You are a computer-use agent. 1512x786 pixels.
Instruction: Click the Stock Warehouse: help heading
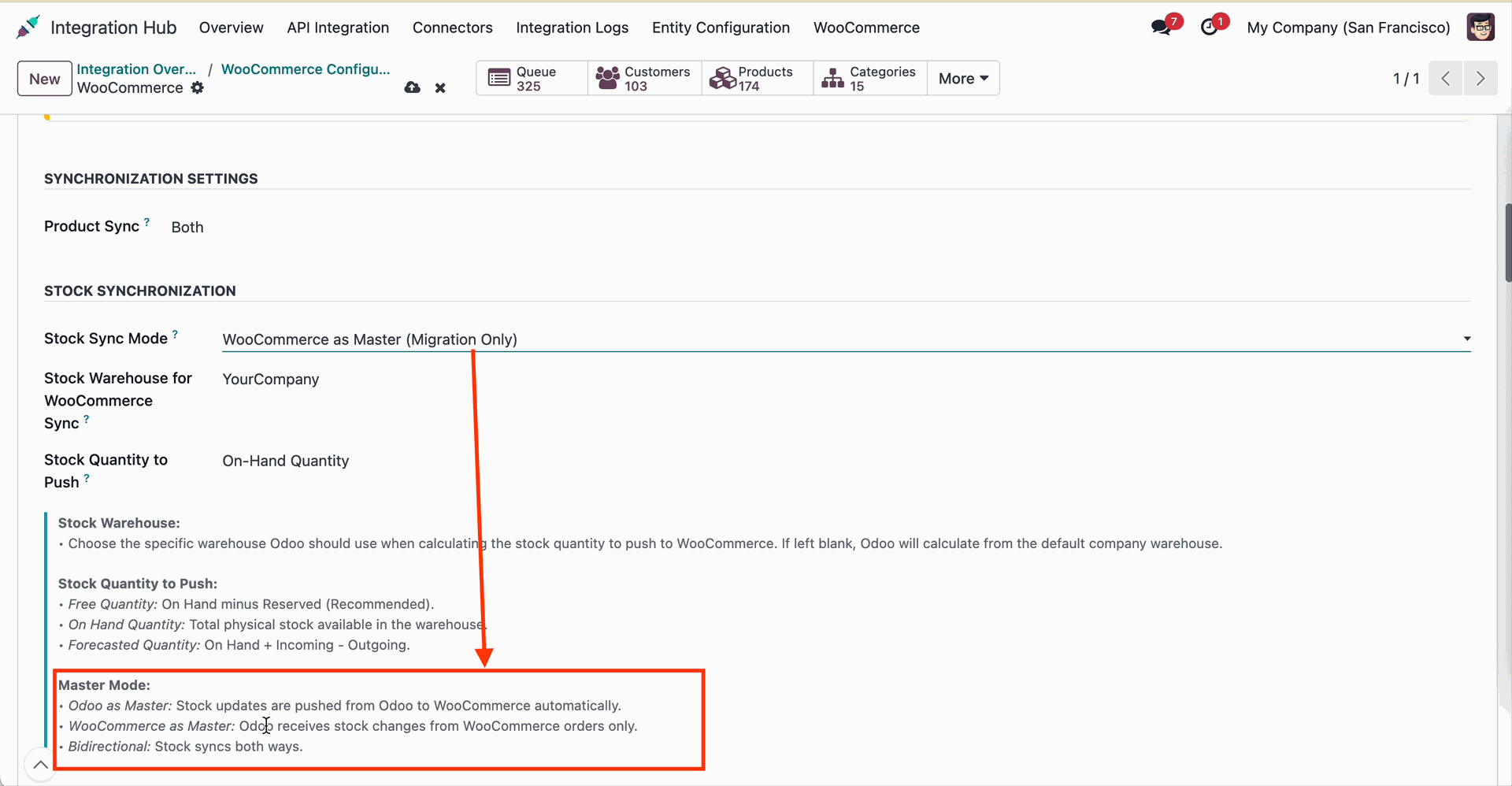pyautogui.click(x=119, y=523)
